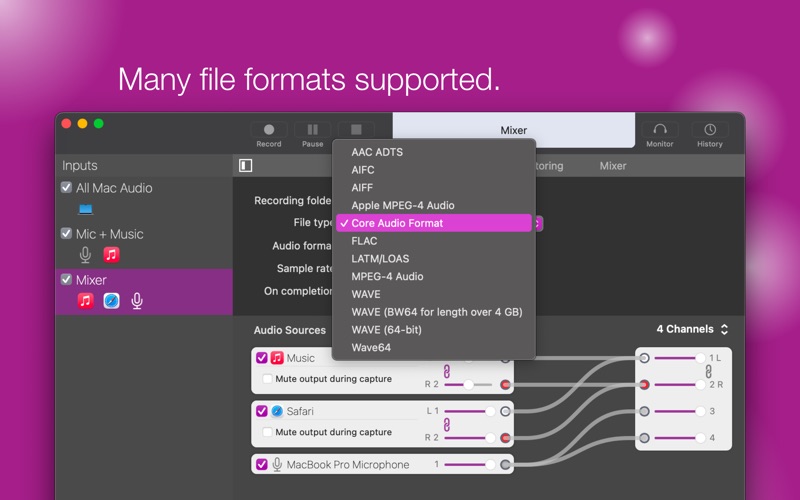
Task: Choose Wave64 file type
Action: 434,347
